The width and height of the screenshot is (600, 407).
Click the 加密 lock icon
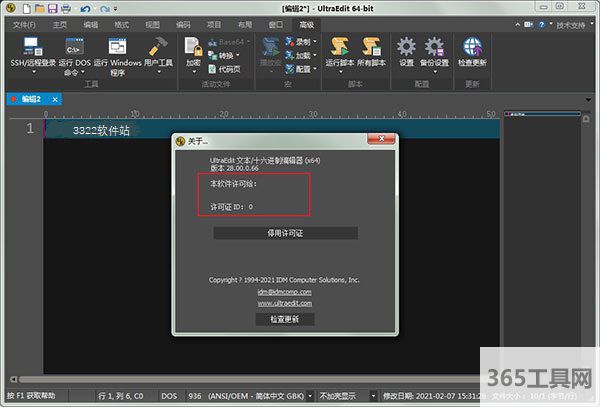[193, 48]
